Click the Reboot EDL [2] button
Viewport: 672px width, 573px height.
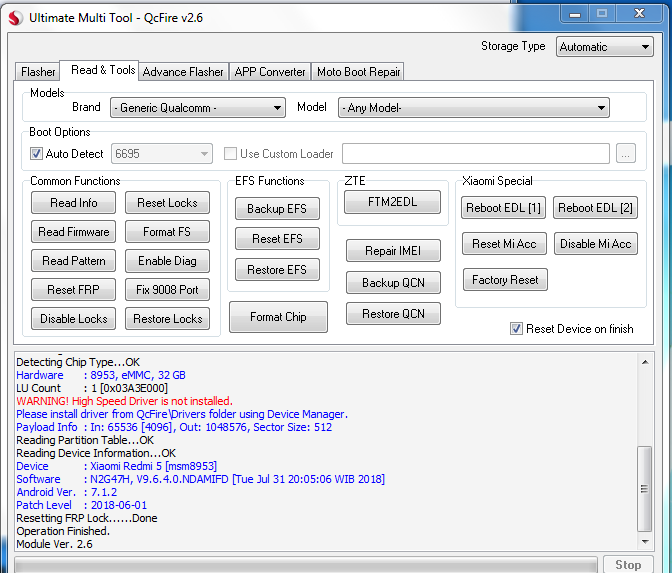595,208
